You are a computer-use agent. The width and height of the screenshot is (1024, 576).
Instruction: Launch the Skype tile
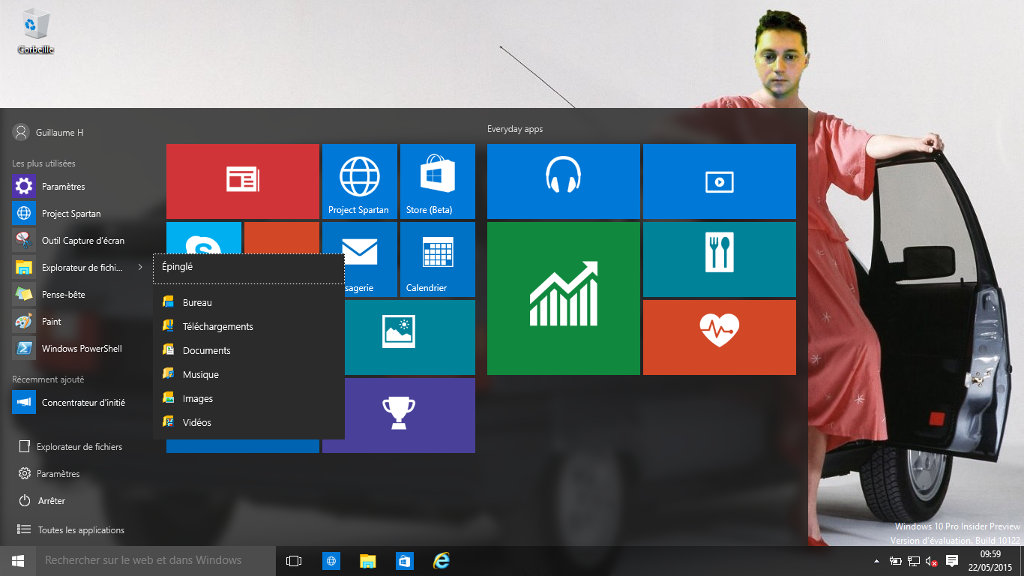click(204, 238)
